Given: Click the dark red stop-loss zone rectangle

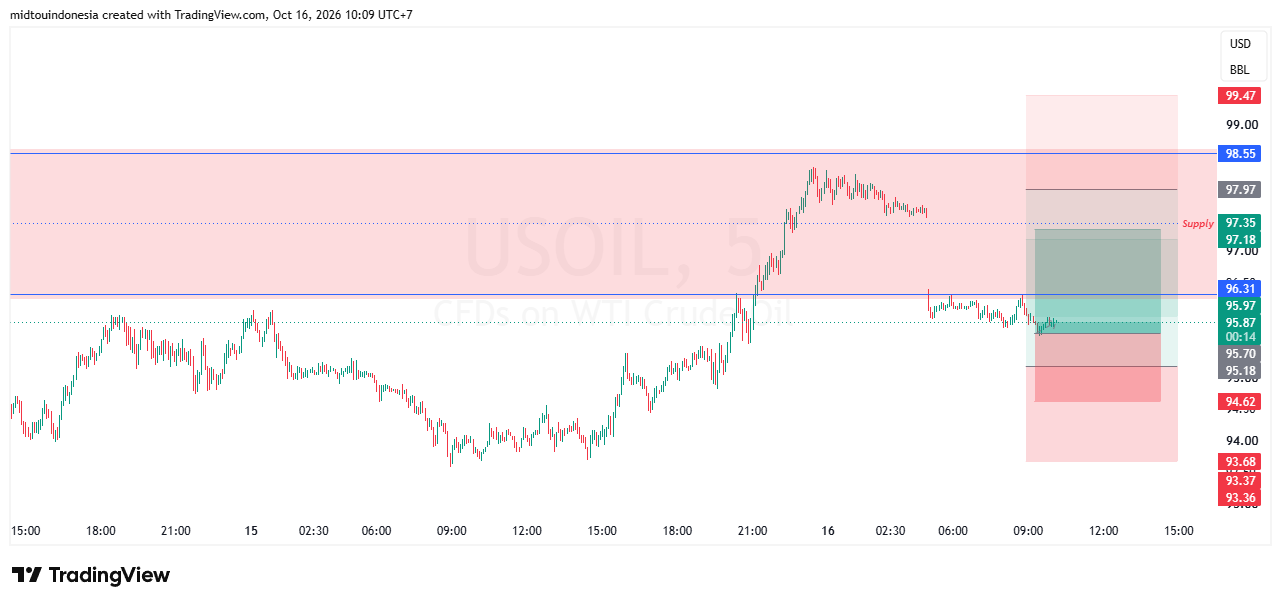Looking at the screenshot, I should click(x=1097, y=368).
